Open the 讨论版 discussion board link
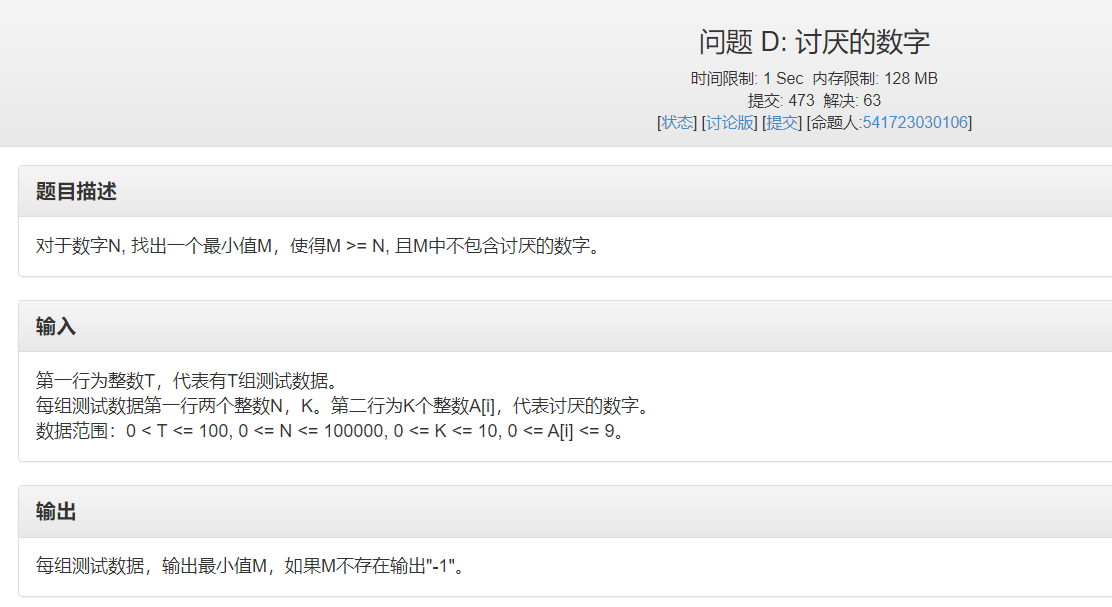The height and width of the screenshot is (607, 1112). pyautogui.click(x=730, y=123)
